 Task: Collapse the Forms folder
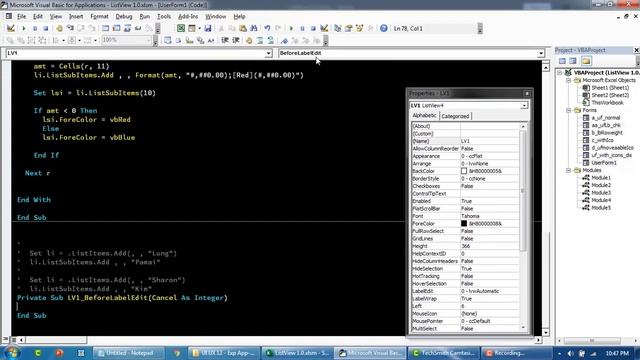click(x=568, y=110)
